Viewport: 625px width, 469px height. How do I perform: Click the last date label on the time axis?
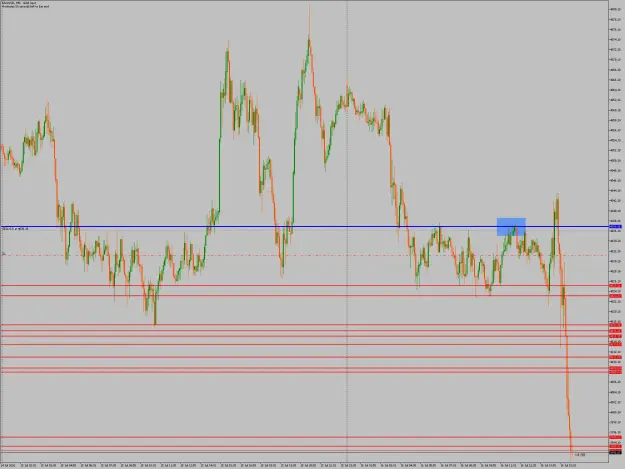pyautogui.click(x=568, y=465)
